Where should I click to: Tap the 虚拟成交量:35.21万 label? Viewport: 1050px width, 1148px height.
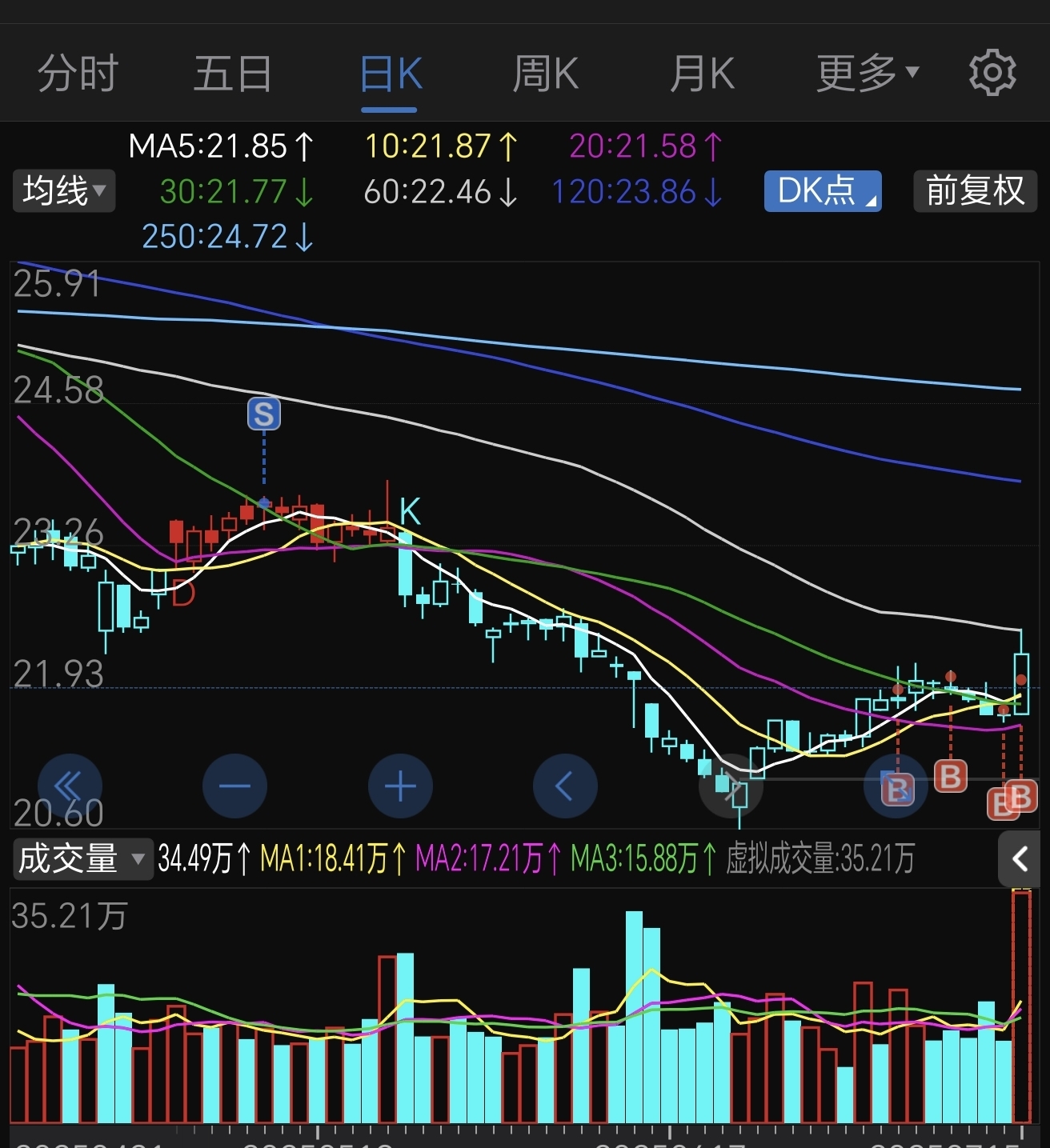[820, 859]
